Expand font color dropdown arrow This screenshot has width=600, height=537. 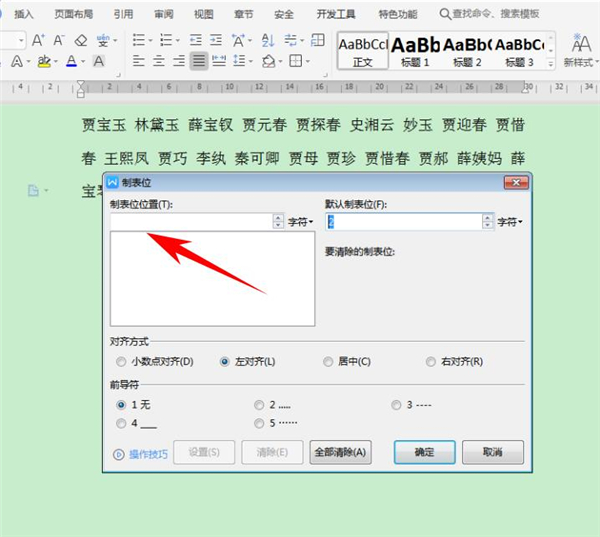point(83,62)
